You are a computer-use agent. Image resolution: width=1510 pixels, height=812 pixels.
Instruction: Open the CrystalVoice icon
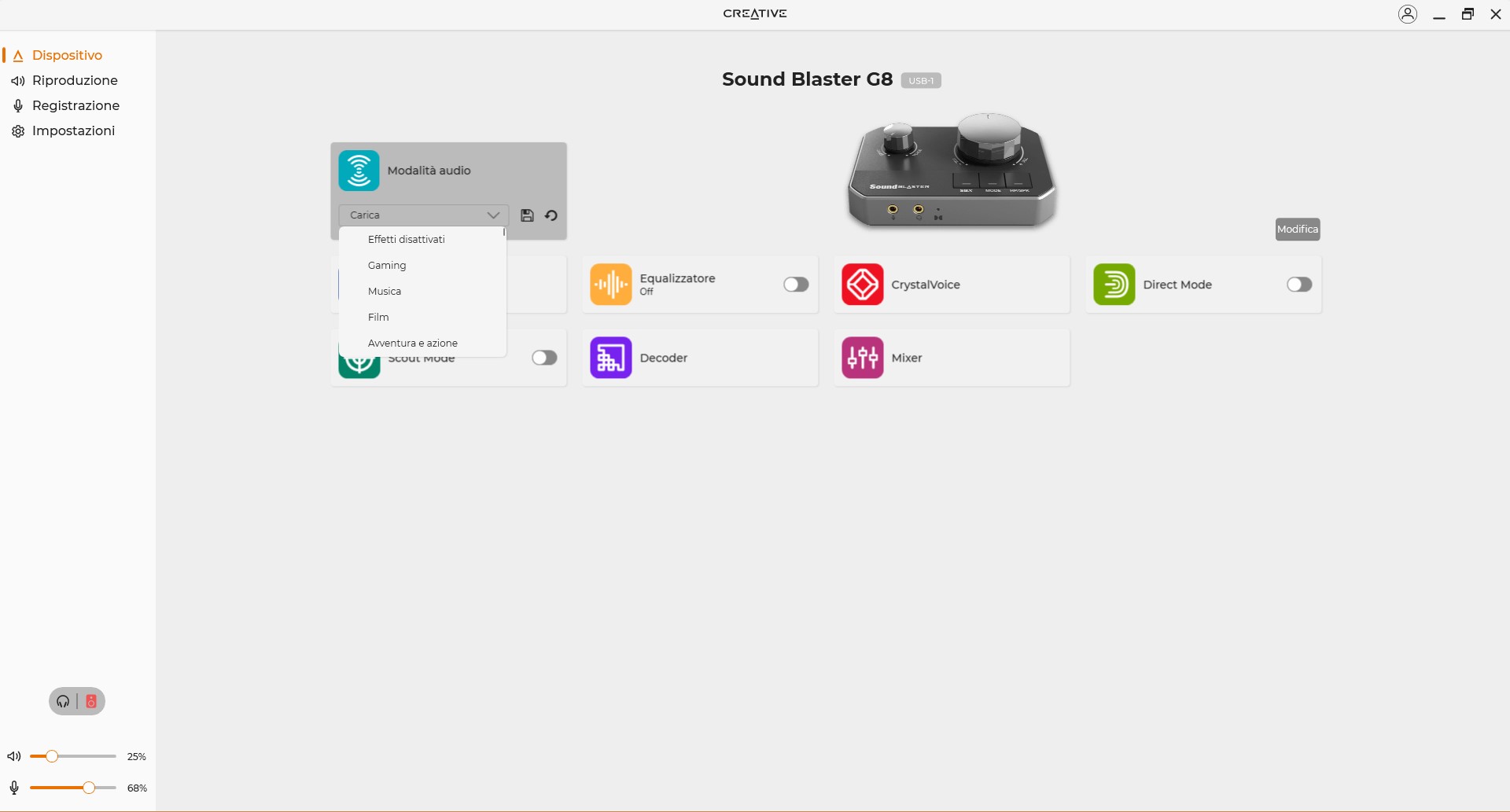pos(863,285)
